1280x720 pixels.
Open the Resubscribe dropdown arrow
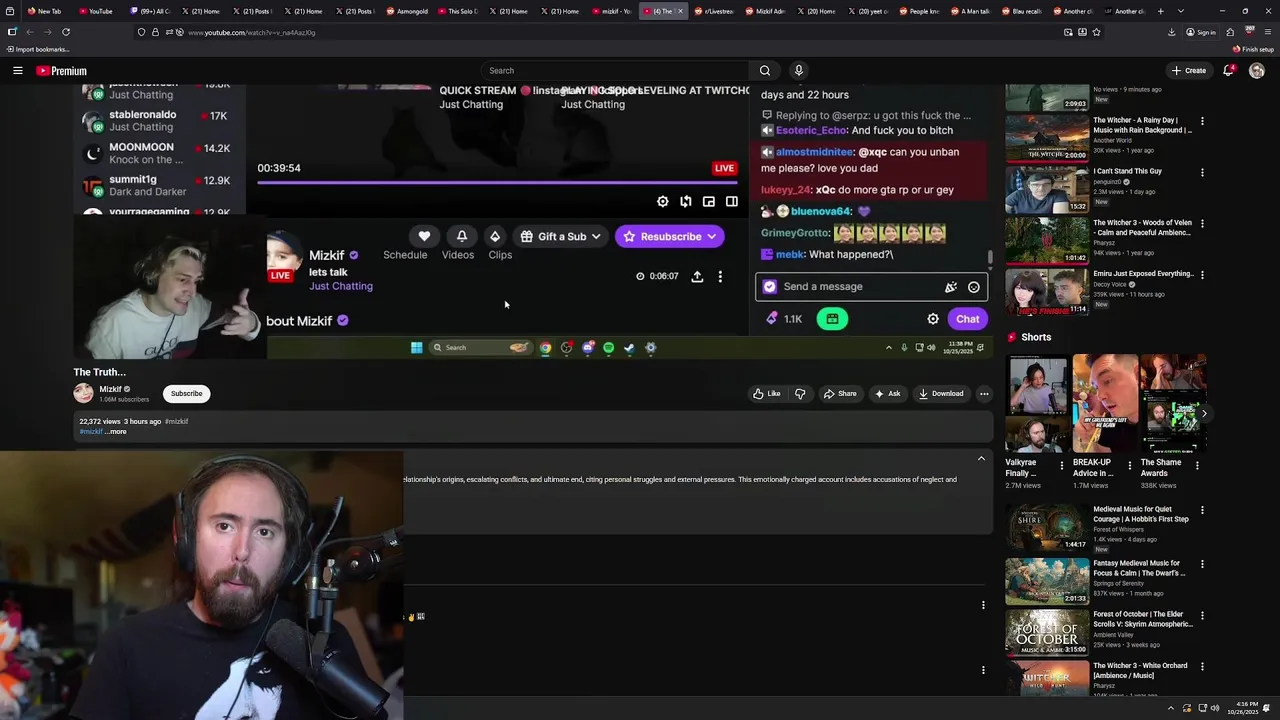pos(711,237)
